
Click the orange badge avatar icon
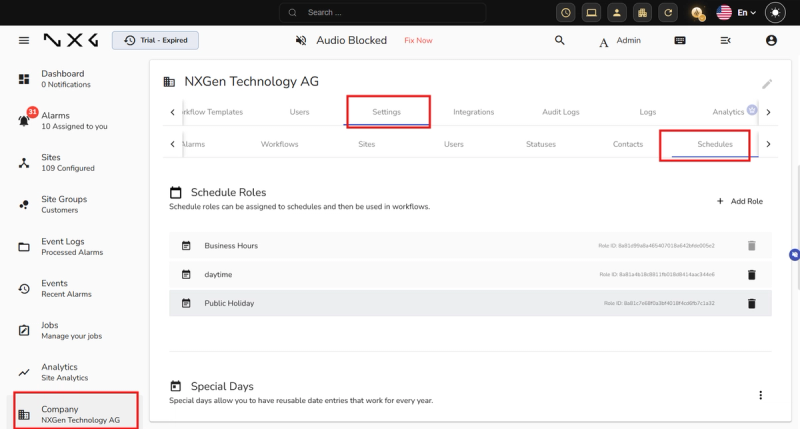click(697, 13)
